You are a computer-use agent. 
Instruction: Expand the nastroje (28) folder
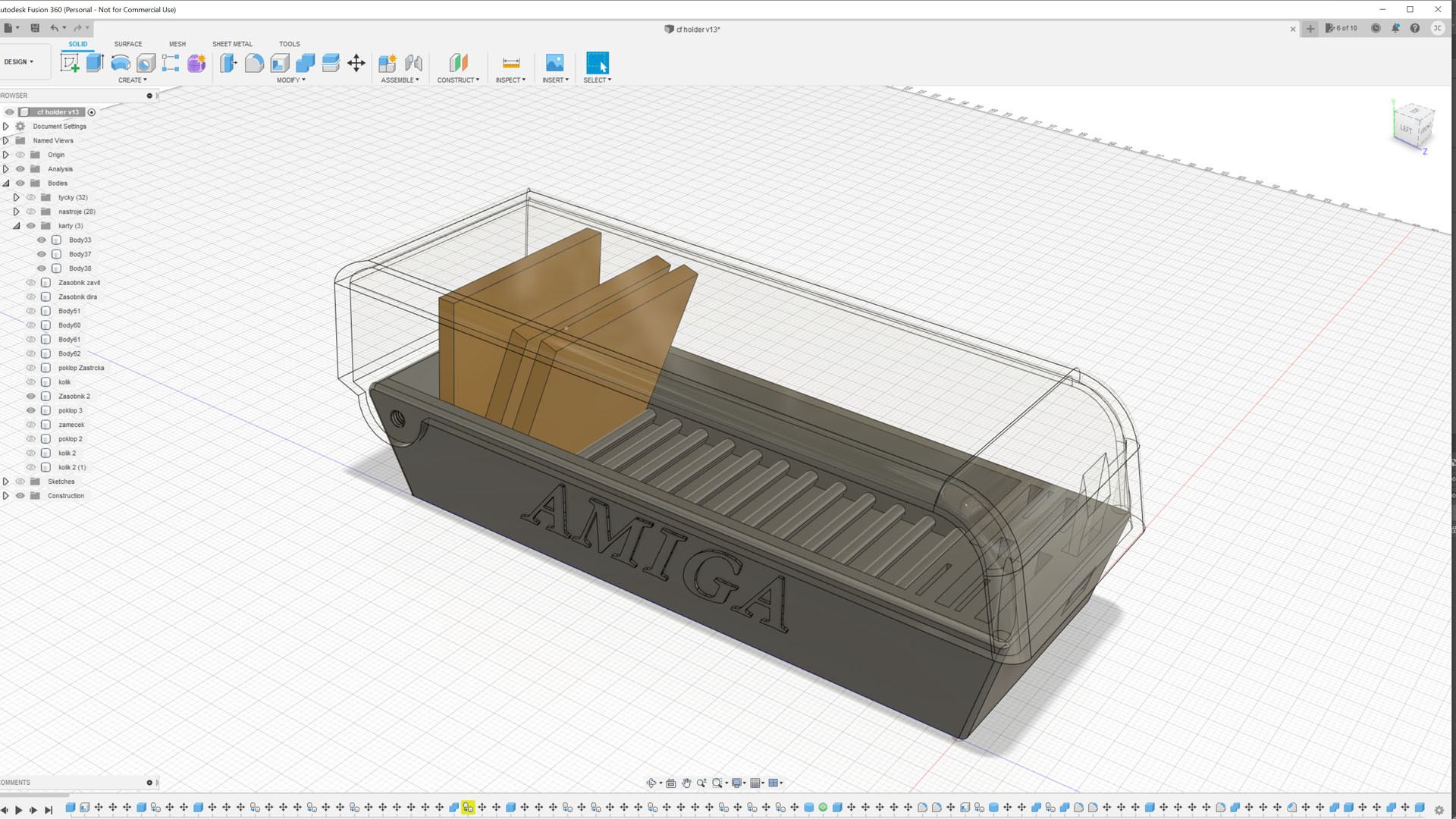pos(16,212)
